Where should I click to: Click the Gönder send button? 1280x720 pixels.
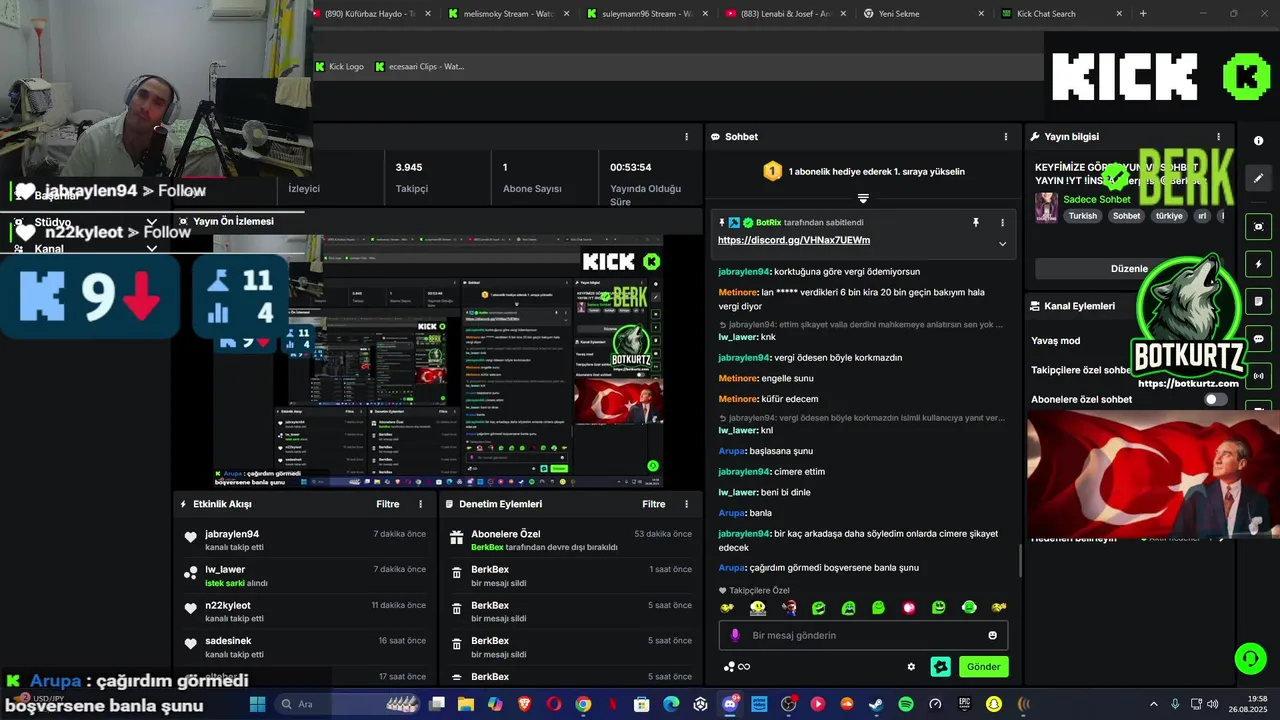pyautogui.click(x=983, y=667)
